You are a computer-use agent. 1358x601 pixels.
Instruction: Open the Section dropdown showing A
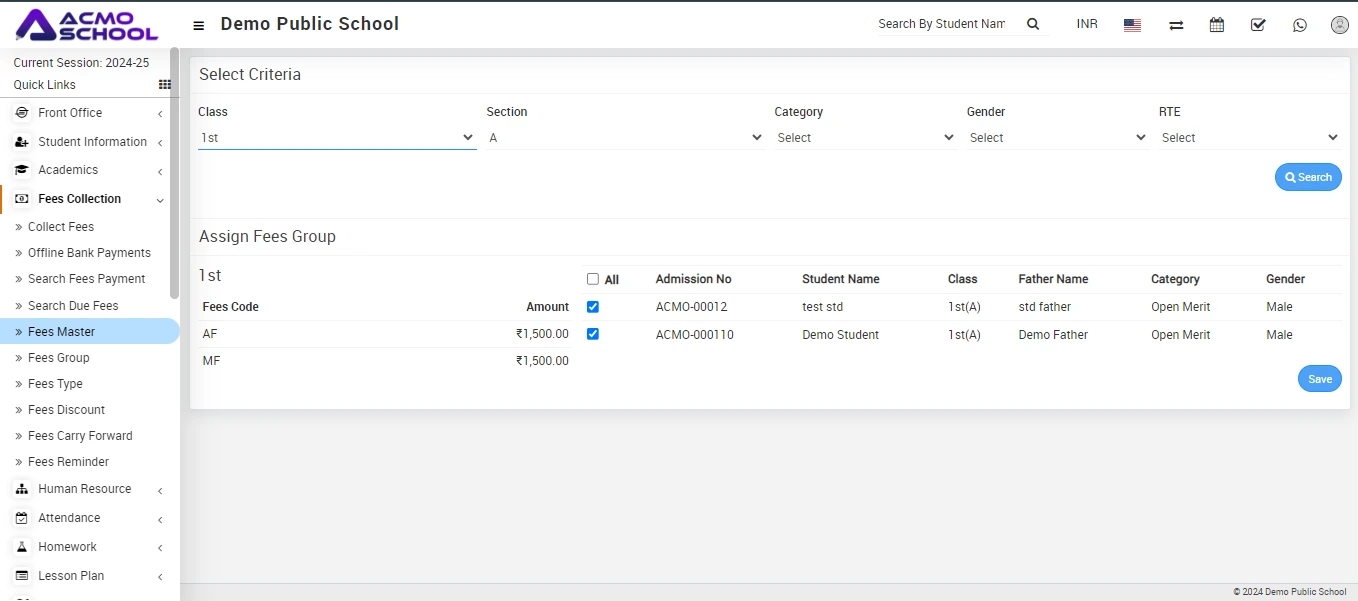click(x=625, y=138)
